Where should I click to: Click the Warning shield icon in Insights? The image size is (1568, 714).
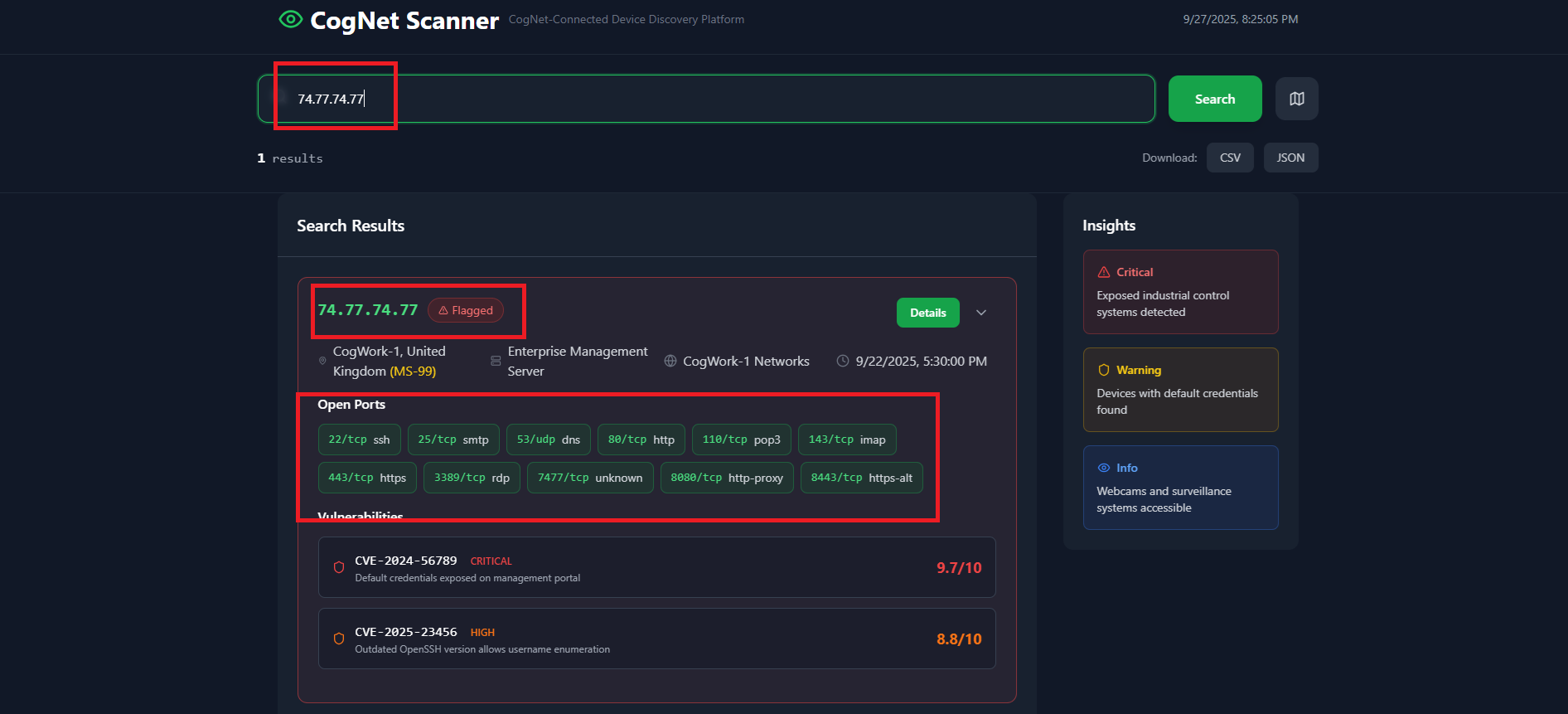click(x=1103, y=370)
